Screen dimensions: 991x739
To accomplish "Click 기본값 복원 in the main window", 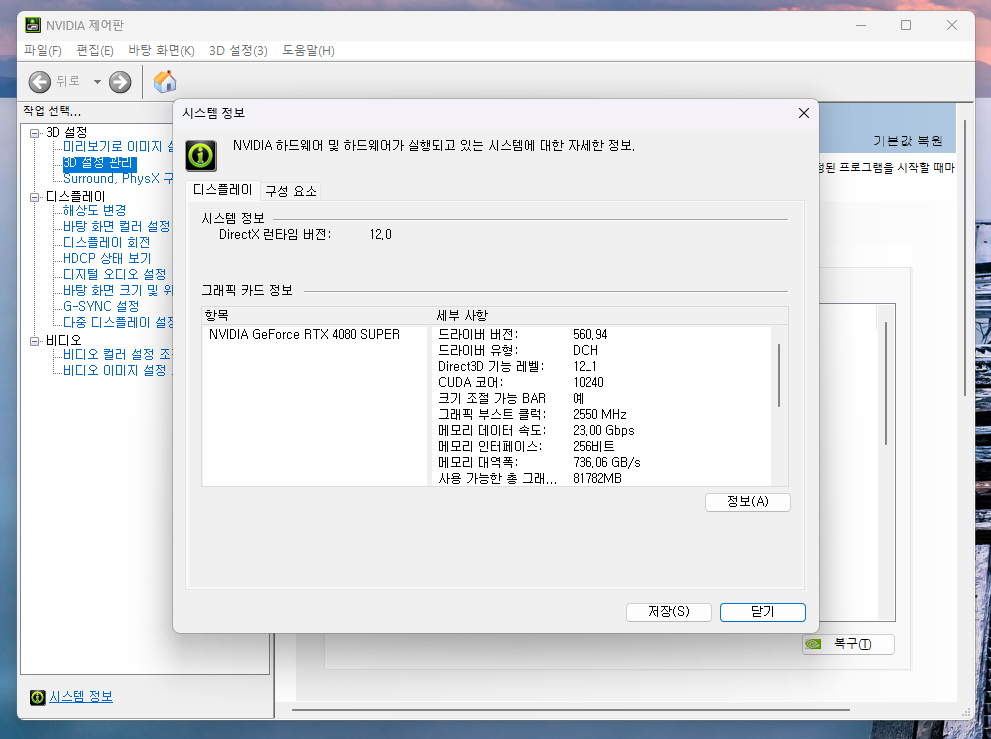I will pyautogui.click(x=908, y=141).
